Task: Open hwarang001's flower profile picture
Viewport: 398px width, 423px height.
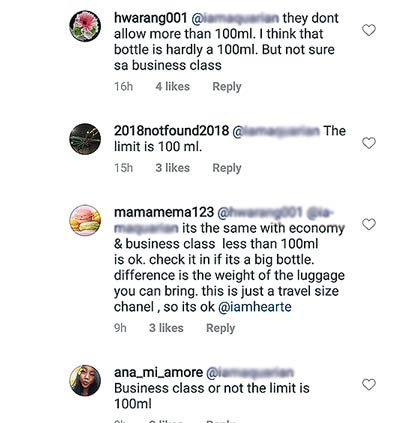Action: click(x=85, y=26)
